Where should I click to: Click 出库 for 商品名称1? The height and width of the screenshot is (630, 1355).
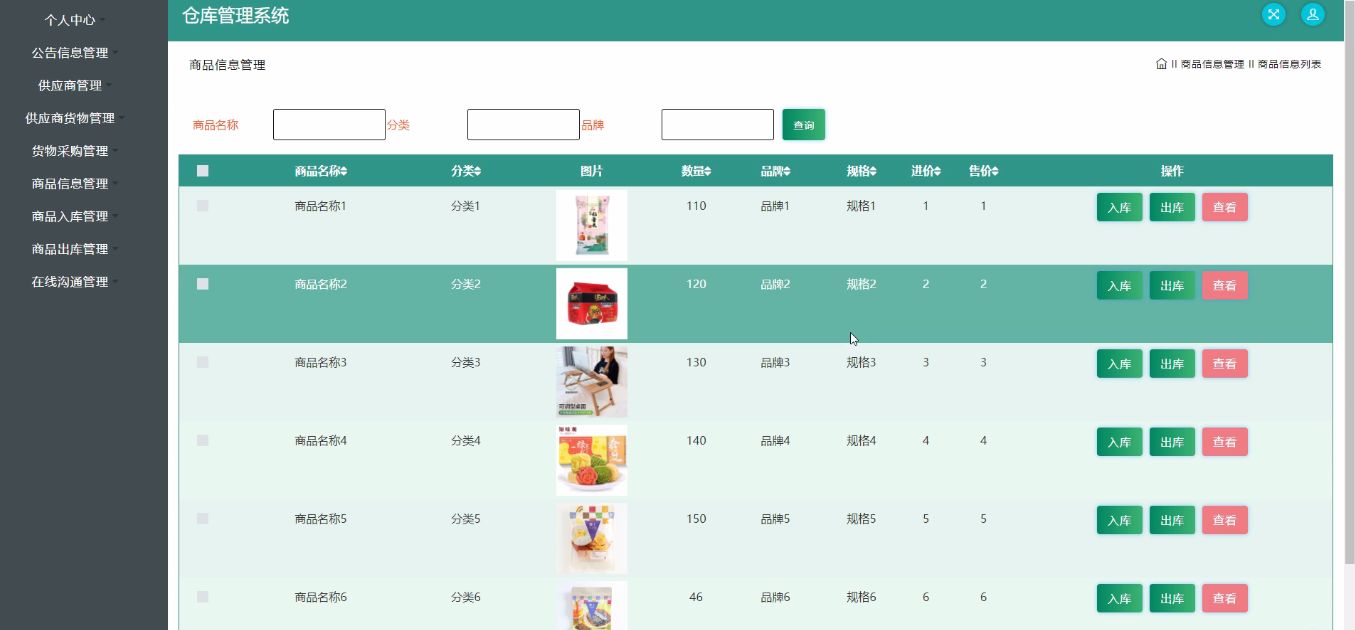click(1172, 208)
